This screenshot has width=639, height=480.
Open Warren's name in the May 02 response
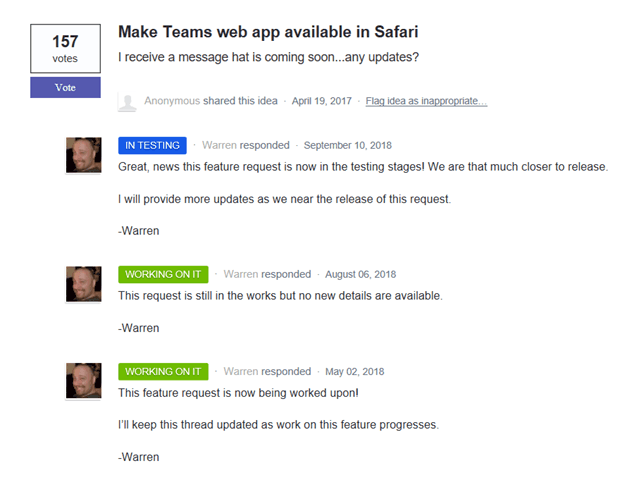pyautogui.click(x=241, y=371)
